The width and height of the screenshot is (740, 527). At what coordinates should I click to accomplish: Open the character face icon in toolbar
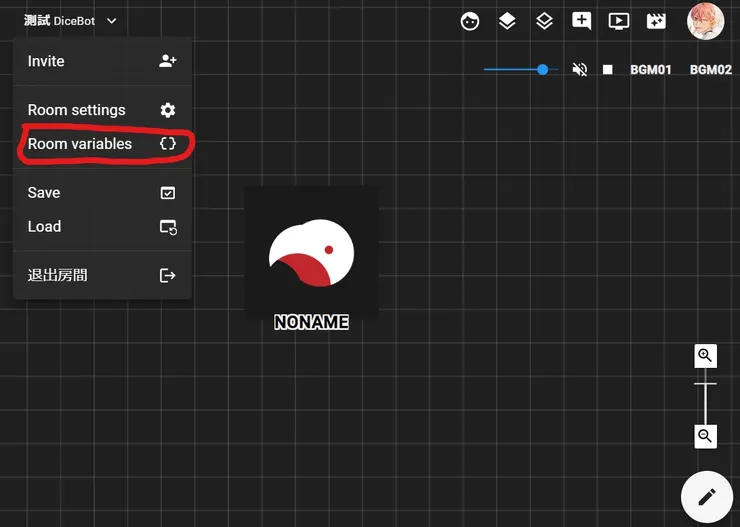point(470,21)
